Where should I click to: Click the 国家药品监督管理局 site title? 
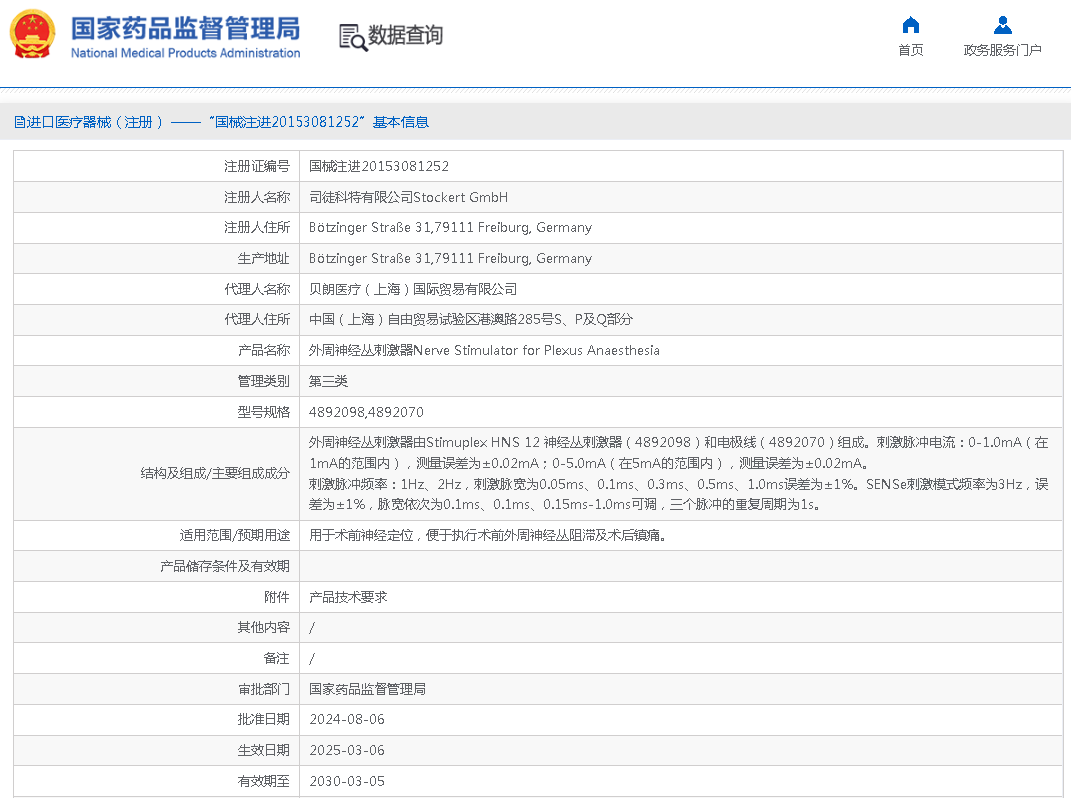[185, 27]
